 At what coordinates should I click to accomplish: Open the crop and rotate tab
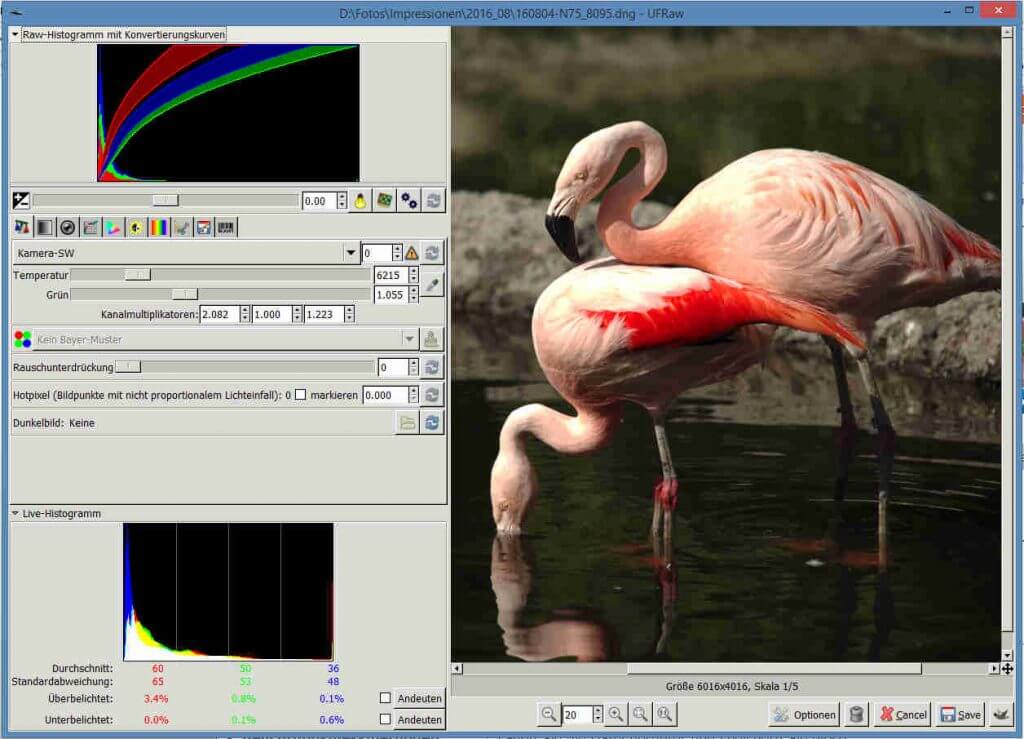click(x=182, y=227)
